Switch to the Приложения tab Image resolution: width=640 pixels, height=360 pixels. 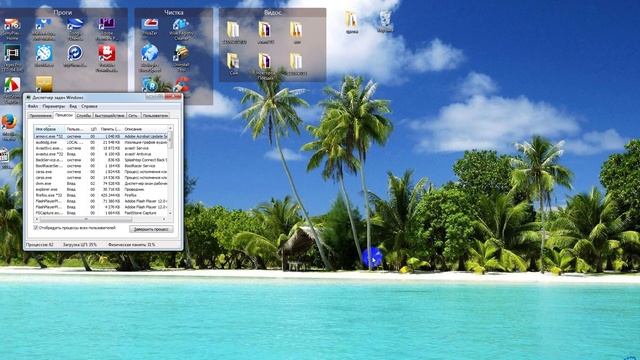pyautogui.click(x=40, y=116)
